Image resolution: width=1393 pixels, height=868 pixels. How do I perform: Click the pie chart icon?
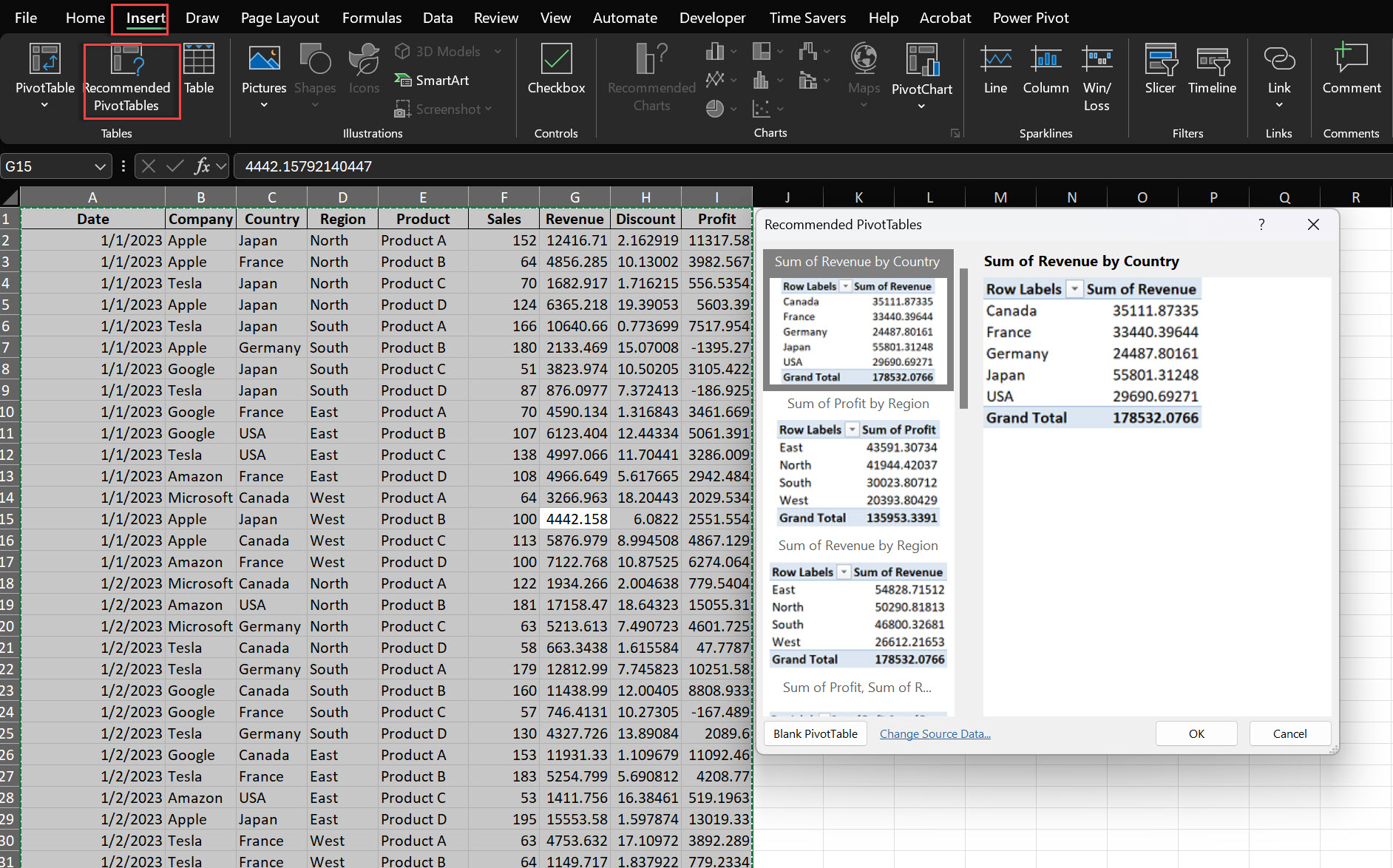715,109
